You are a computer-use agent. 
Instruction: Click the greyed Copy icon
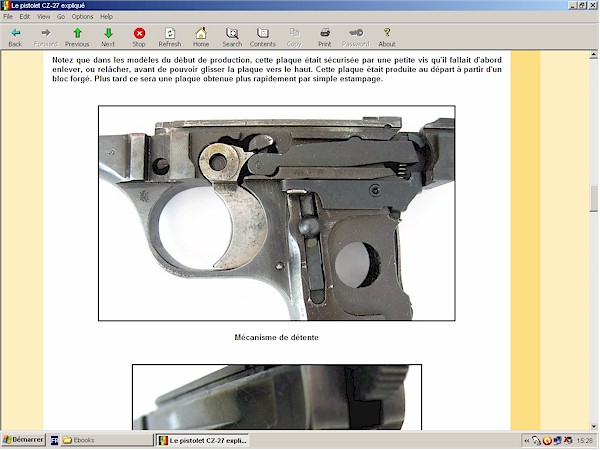[294, 33]
